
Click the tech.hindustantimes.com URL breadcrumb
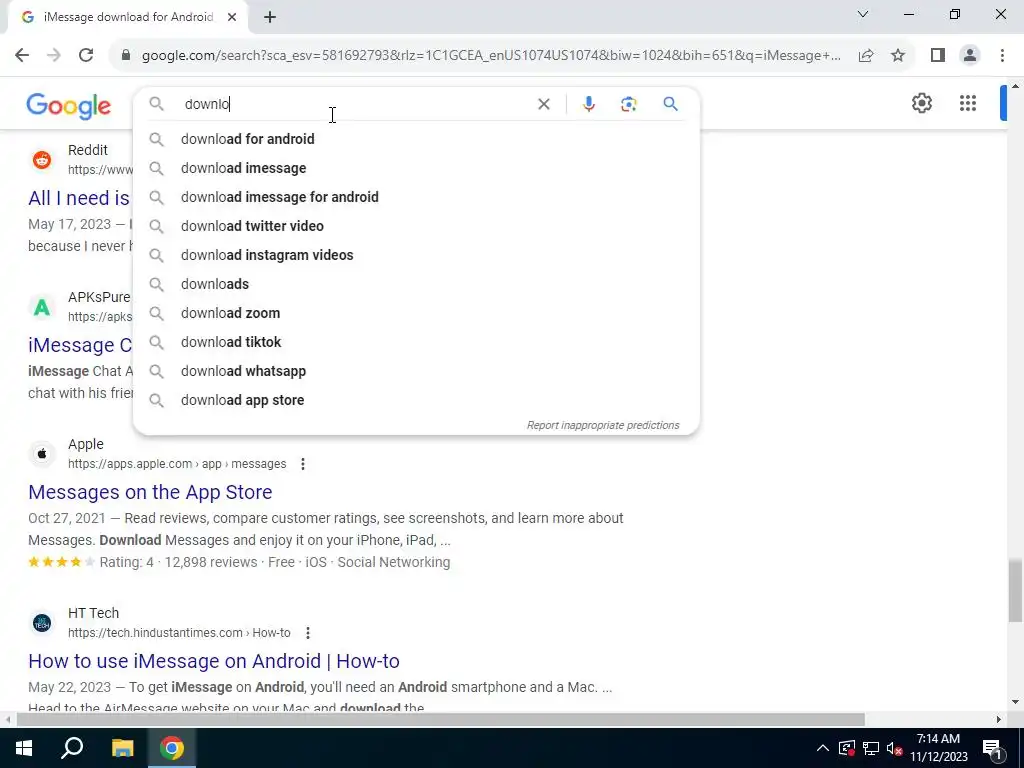click(179, 633)
